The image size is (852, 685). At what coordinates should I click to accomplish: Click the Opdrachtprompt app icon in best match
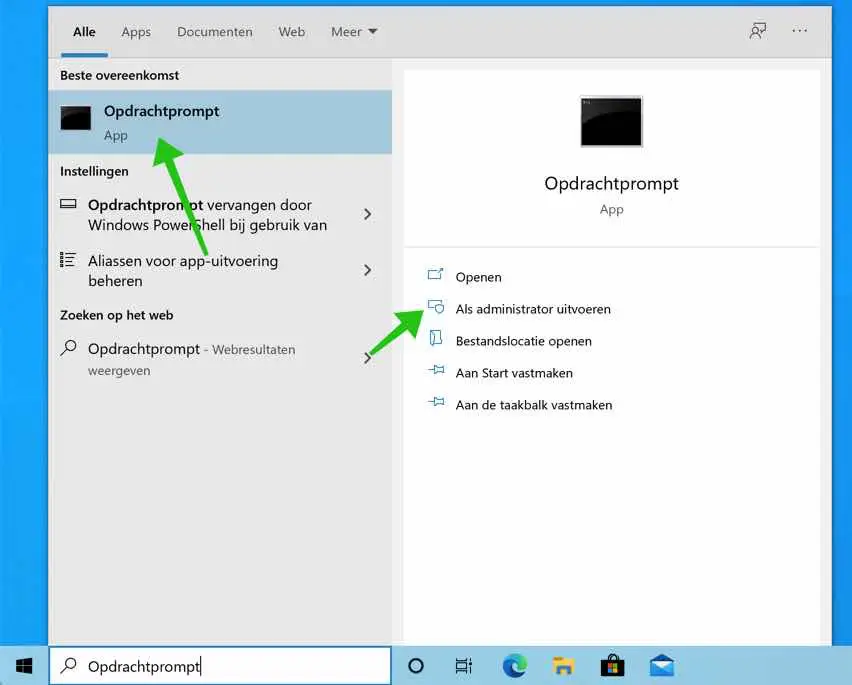point(76,118)
